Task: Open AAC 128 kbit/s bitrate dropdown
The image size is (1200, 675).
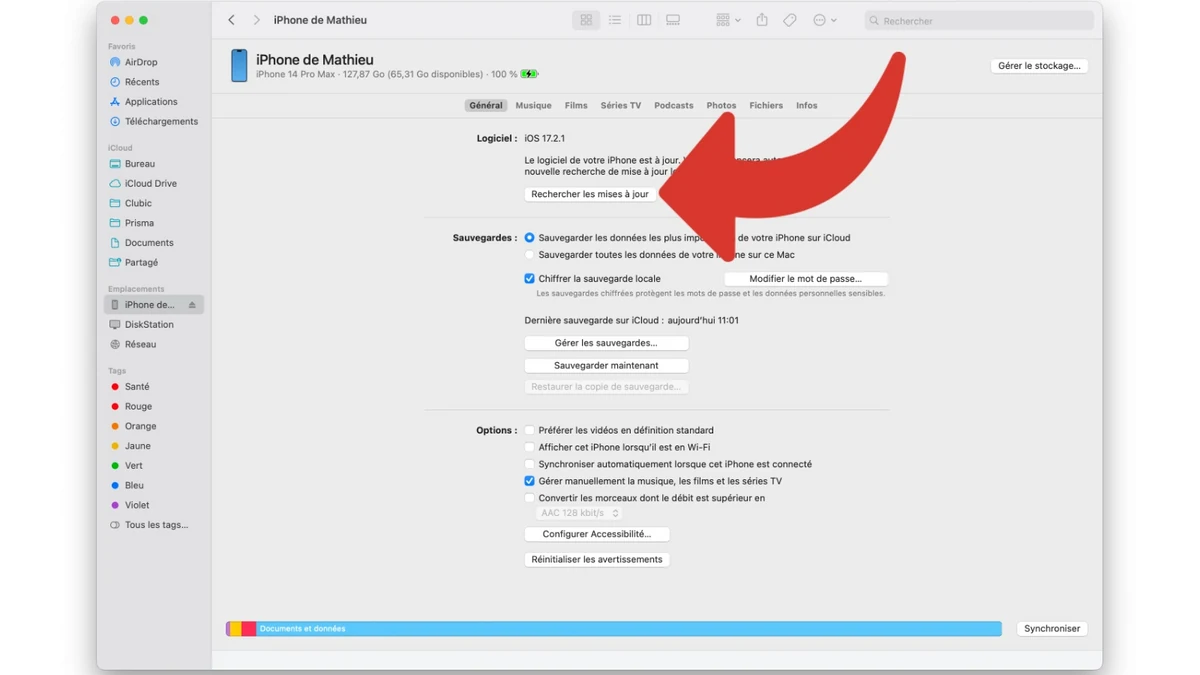Action: pyautogui.click(x=579, y=513)
